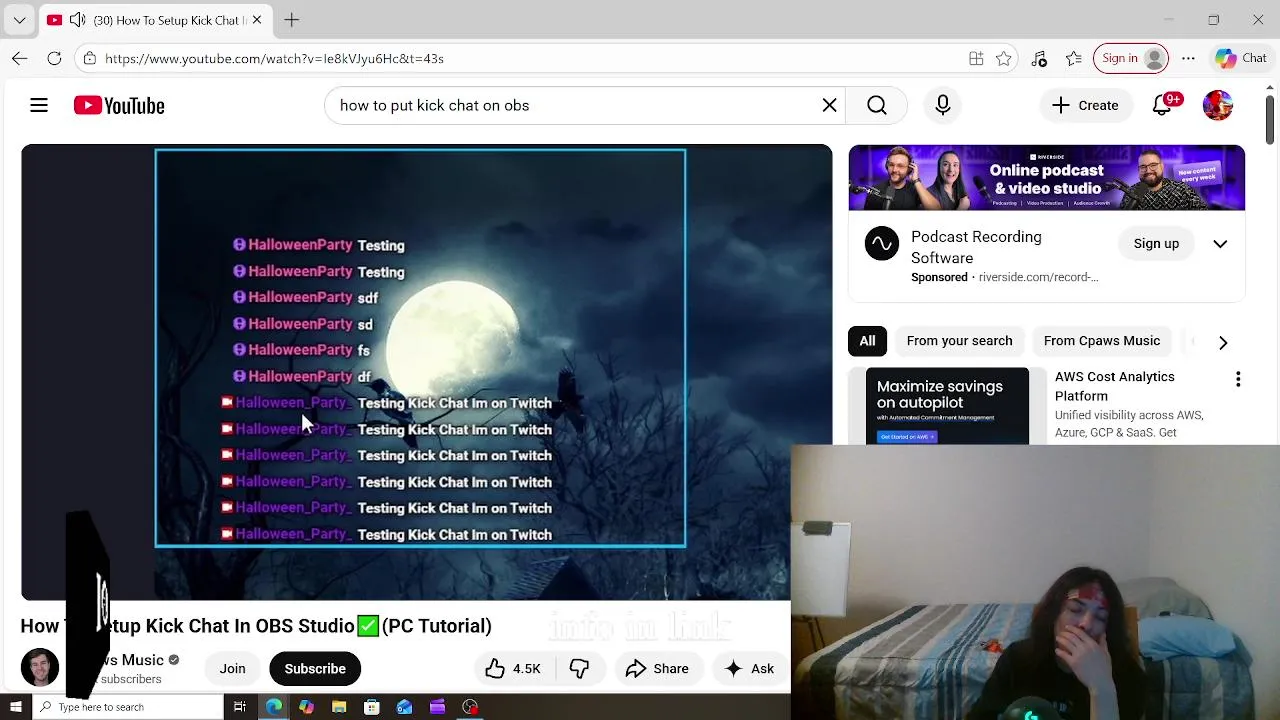
Task: Open the Riverside podcast ad banner
Action: point(1046,178)
